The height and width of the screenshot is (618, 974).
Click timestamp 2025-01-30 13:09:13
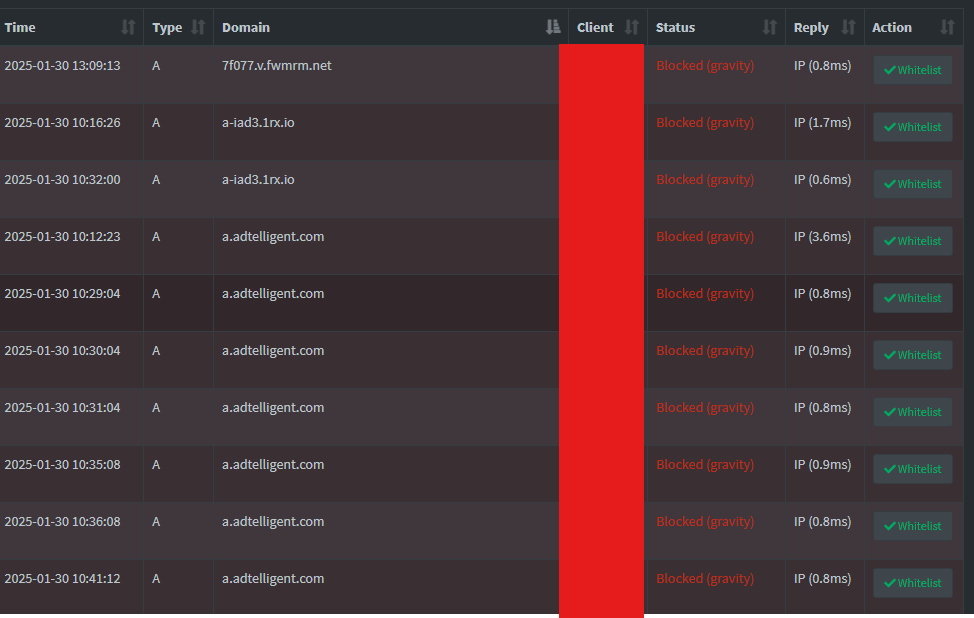[x=62, y=65]
